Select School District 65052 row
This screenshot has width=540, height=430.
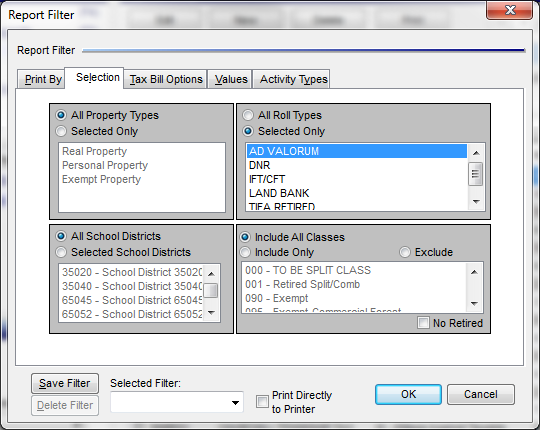[132, 314]
